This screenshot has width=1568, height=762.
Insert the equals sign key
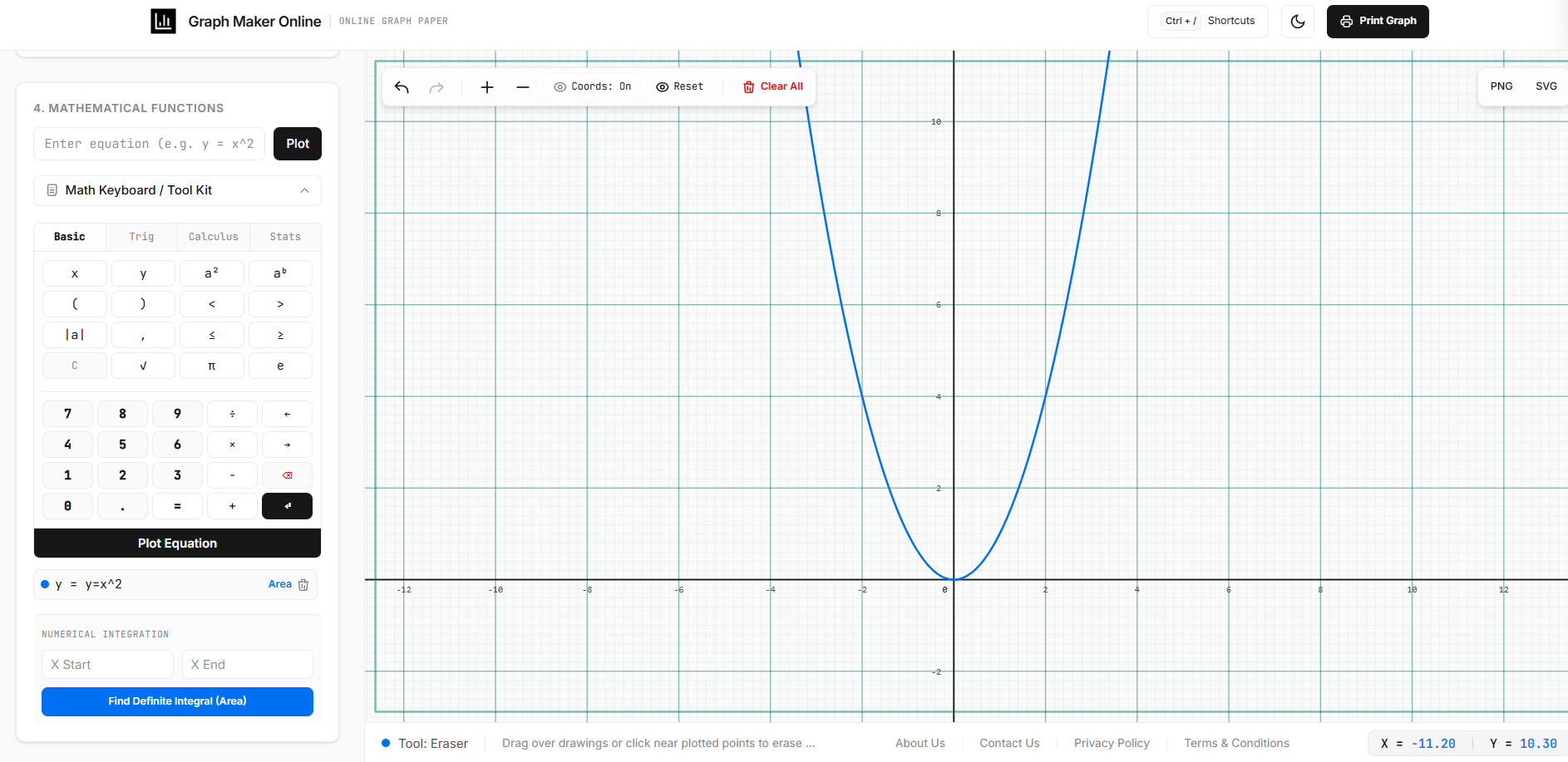tap(177, 506)
